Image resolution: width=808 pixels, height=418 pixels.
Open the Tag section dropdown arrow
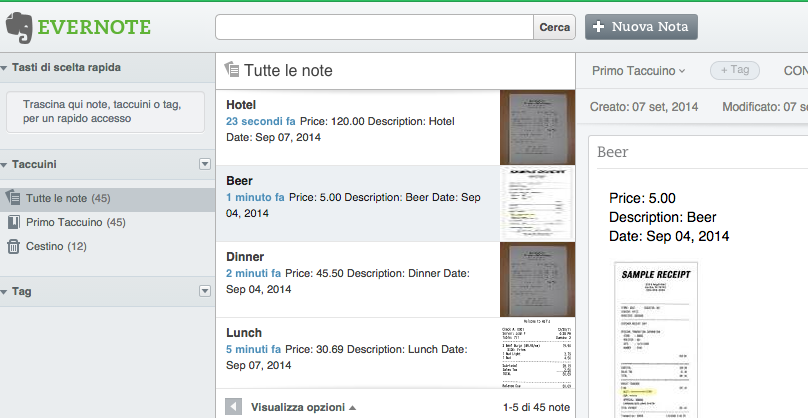[x=205, y=291]
